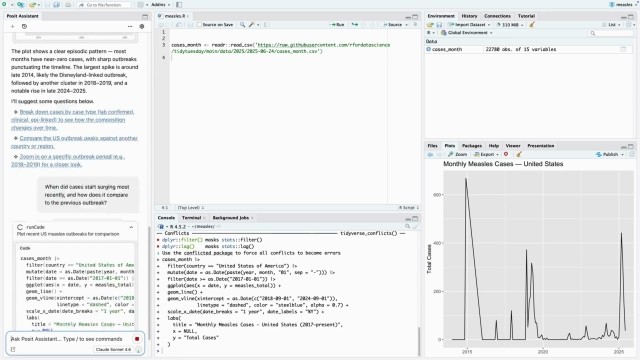640x360 pixels.
Task: Run the current line with Run button
Action: pos(337,24)
